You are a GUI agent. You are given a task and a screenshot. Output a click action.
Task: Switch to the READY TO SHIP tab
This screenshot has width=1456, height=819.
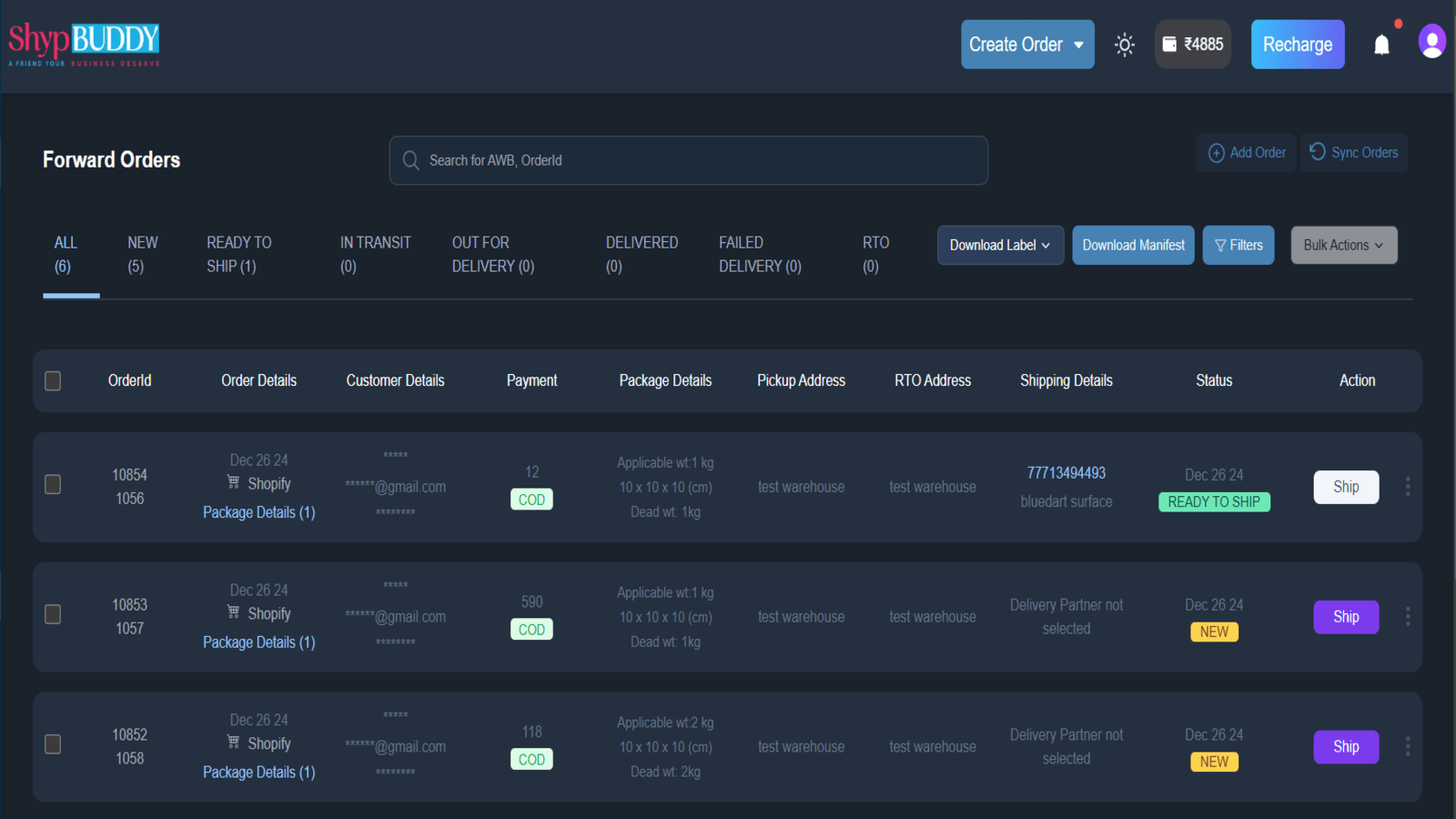pyautogui.click(x=238, y=254)
